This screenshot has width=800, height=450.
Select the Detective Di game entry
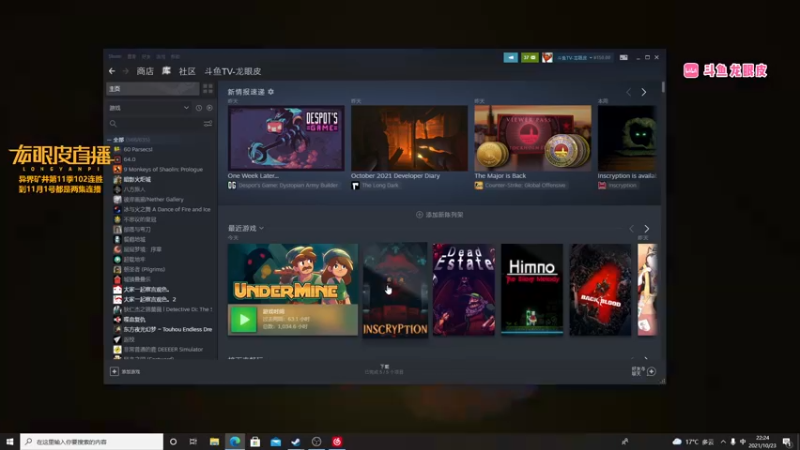163,309
